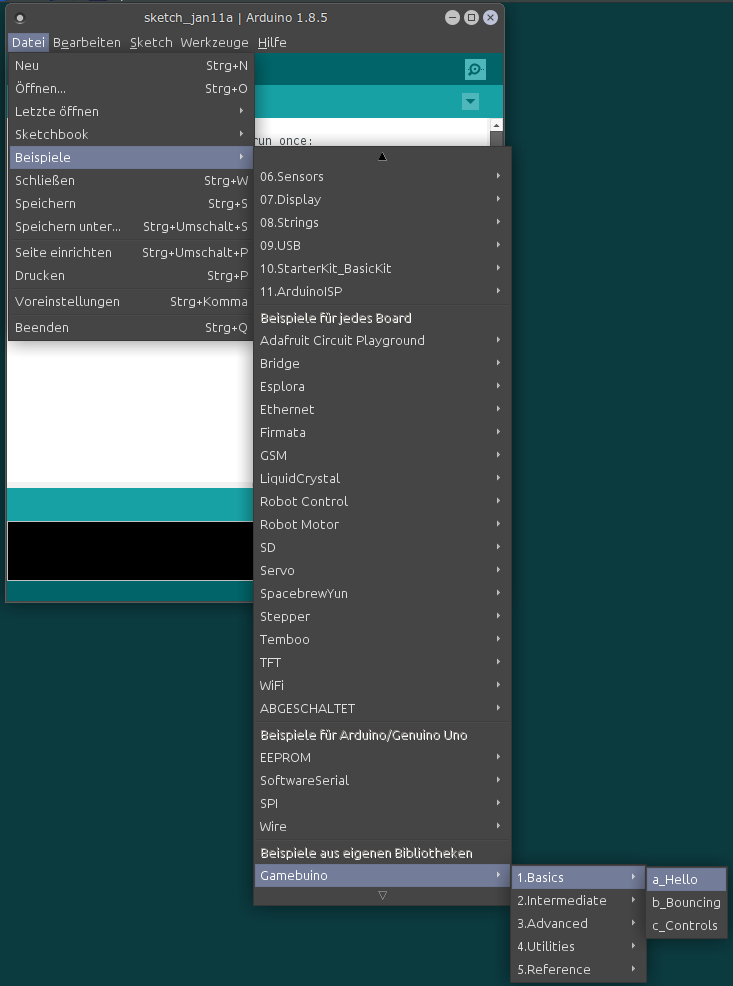
Task: Click the tab dropdown triangle icon
Action: (470, 102)
